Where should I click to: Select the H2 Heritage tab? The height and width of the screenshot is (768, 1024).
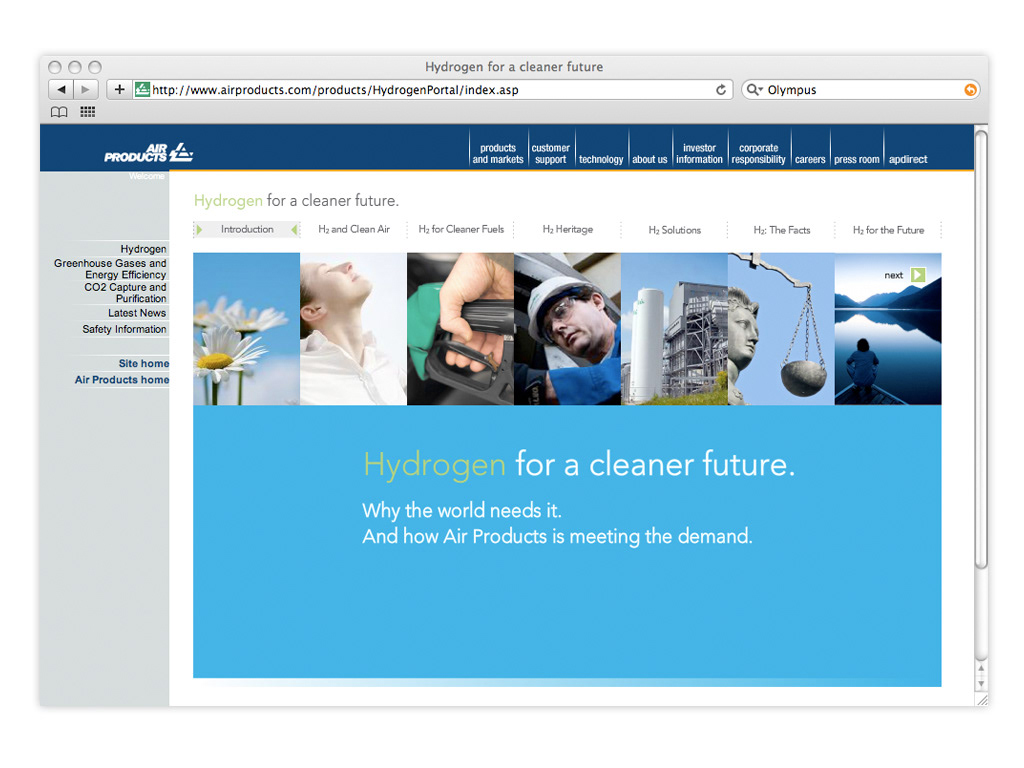[x=568, y=229]
